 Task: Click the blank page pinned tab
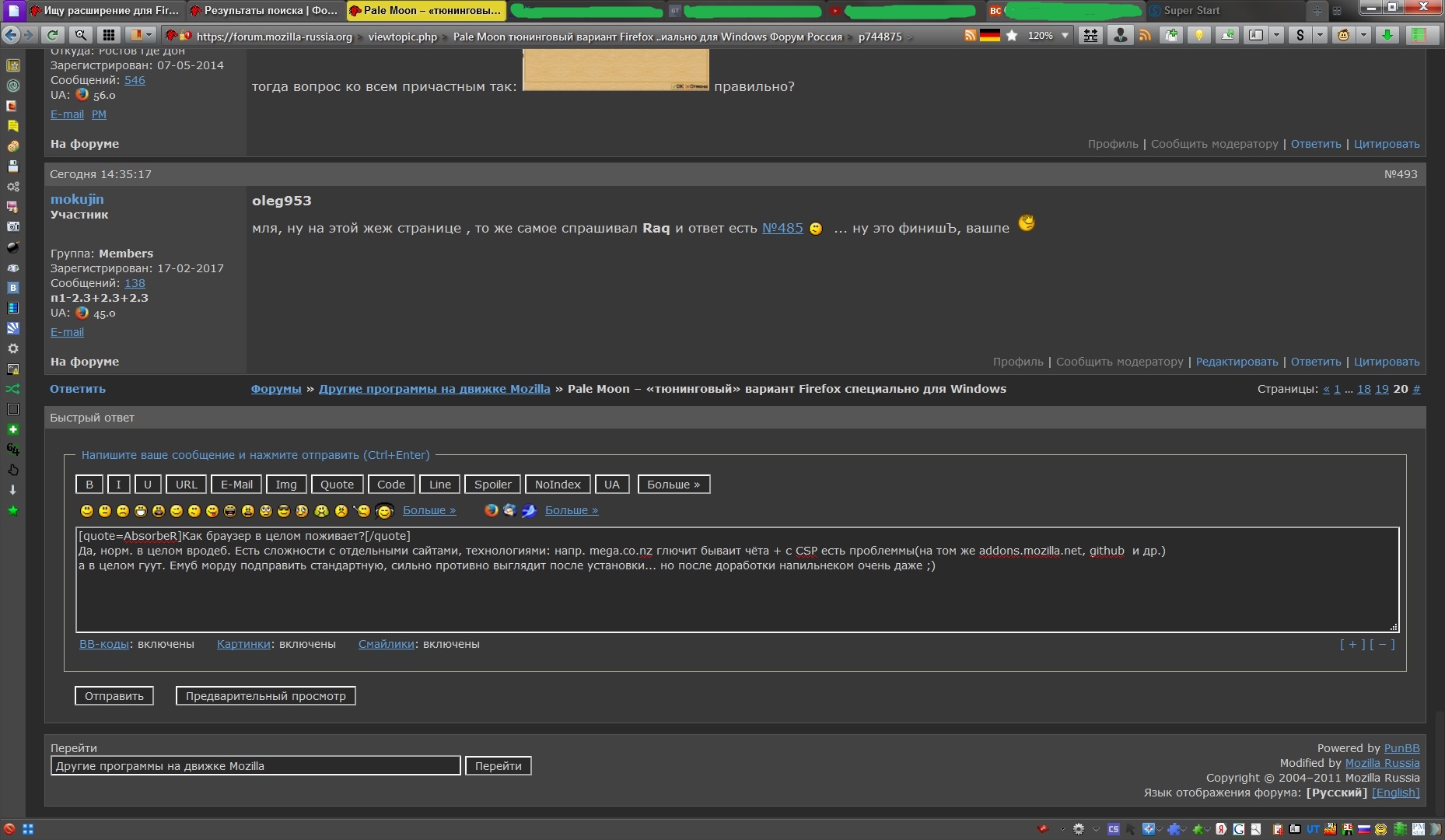pos(13,11)
